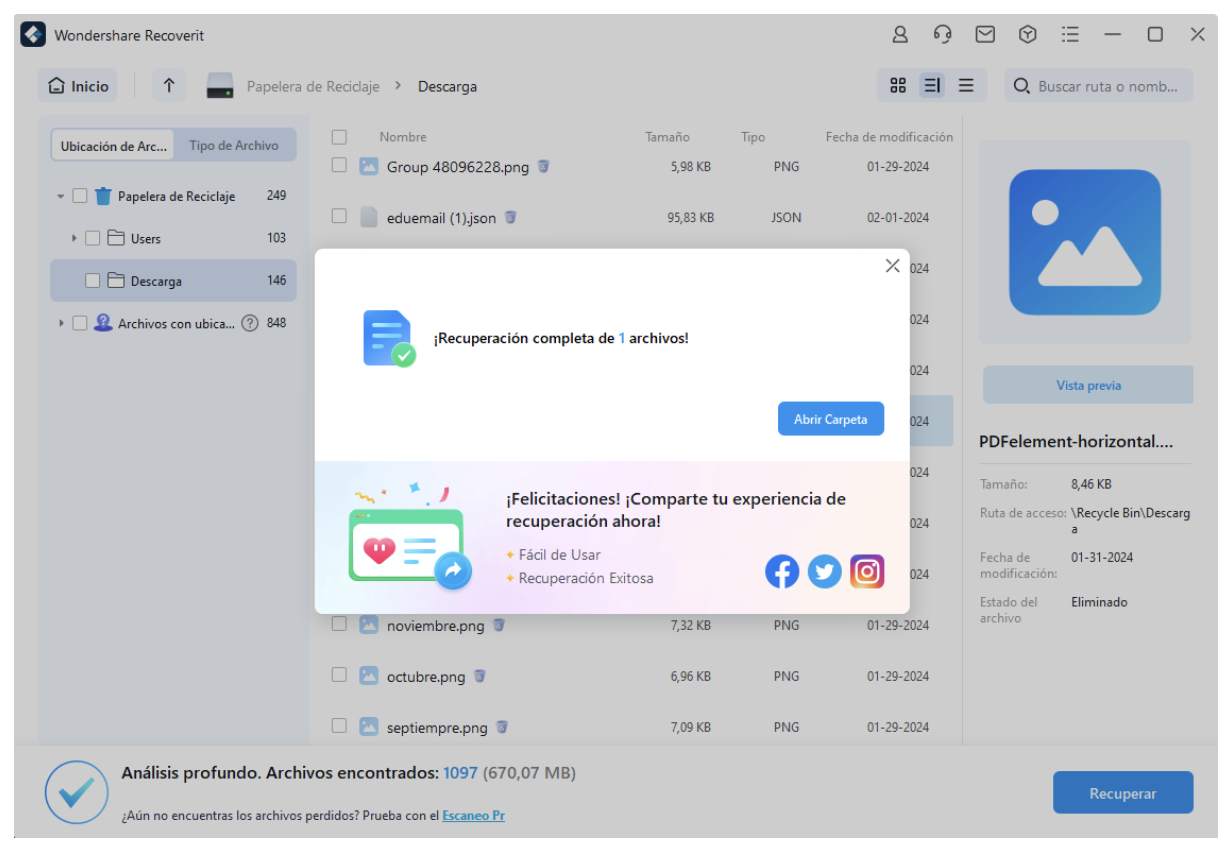Expand the Archivos con ubica... node
The height and width of the screenshot is (848, 1230).
61,323
